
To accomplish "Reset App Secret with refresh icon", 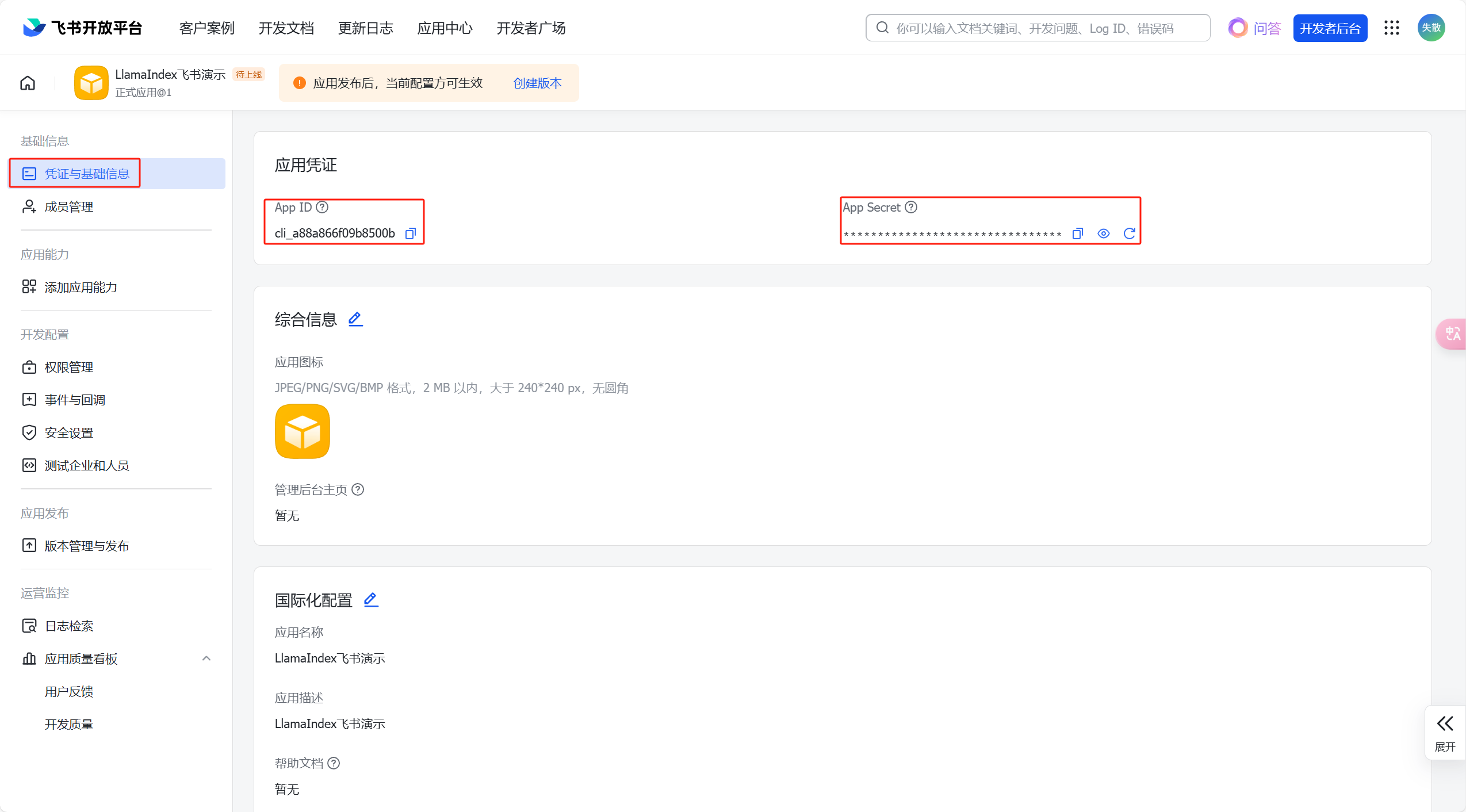I will tap(1129, 233).
